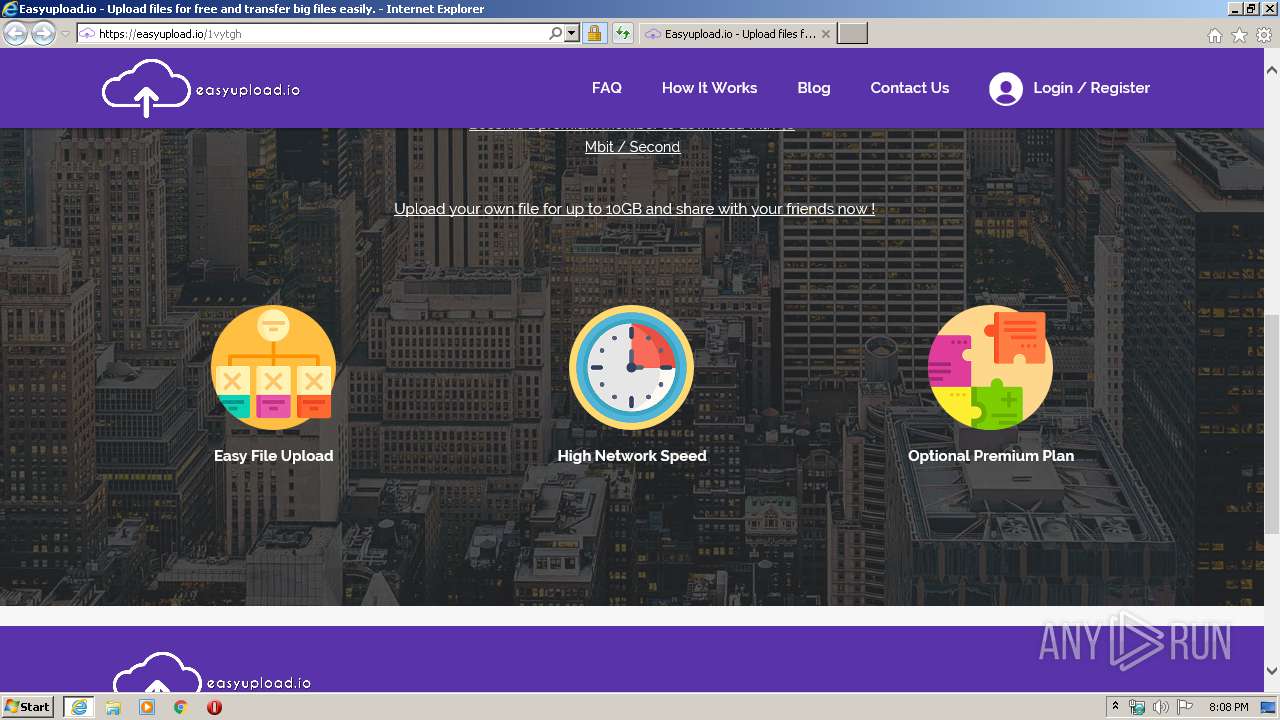Click the search magnifier in address bar
This screenshot has width=1280, height=720.
[x=556, y=34]
